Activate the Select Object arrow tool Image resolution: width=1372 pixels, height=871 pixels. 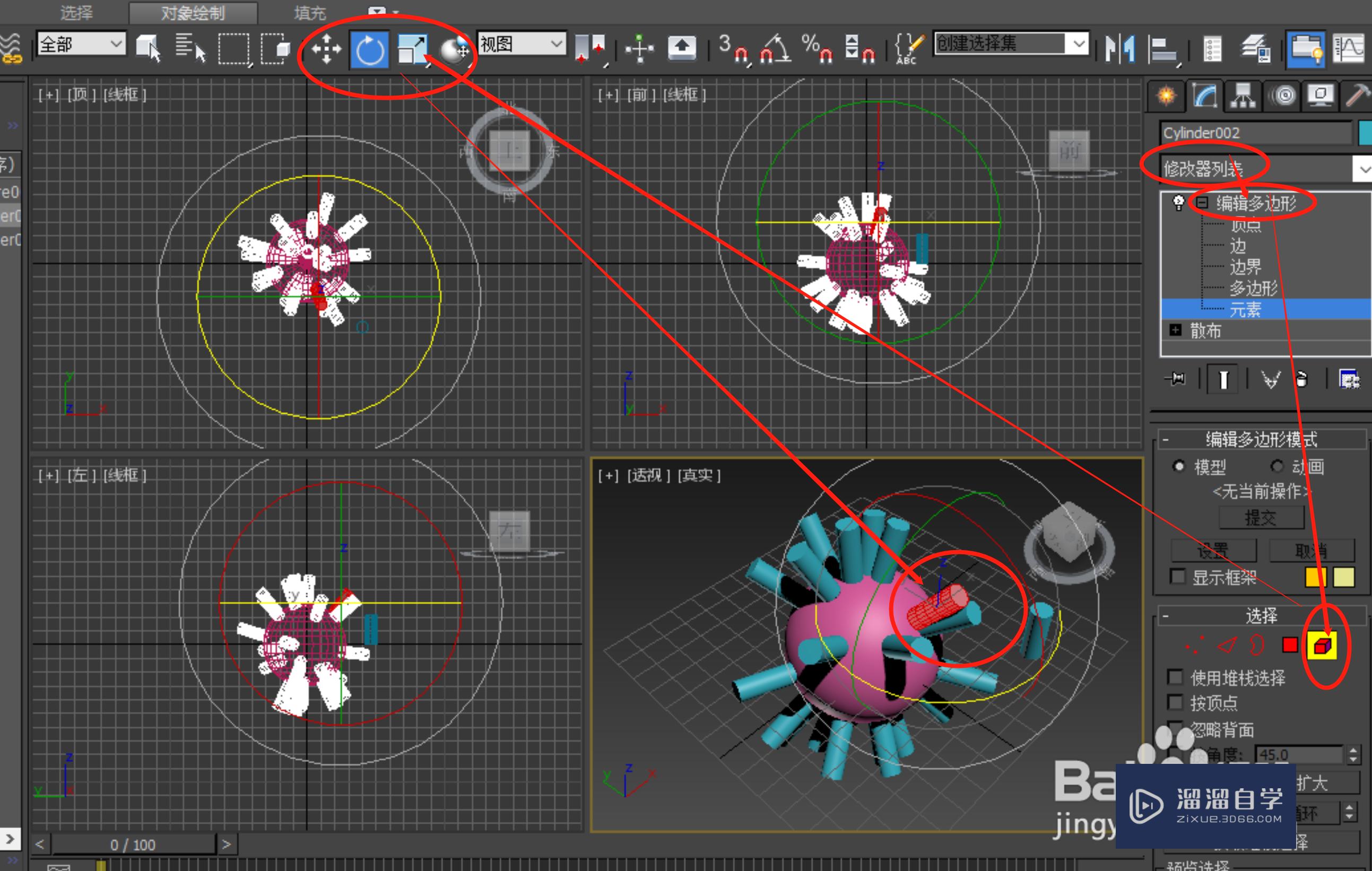(148, 48)
